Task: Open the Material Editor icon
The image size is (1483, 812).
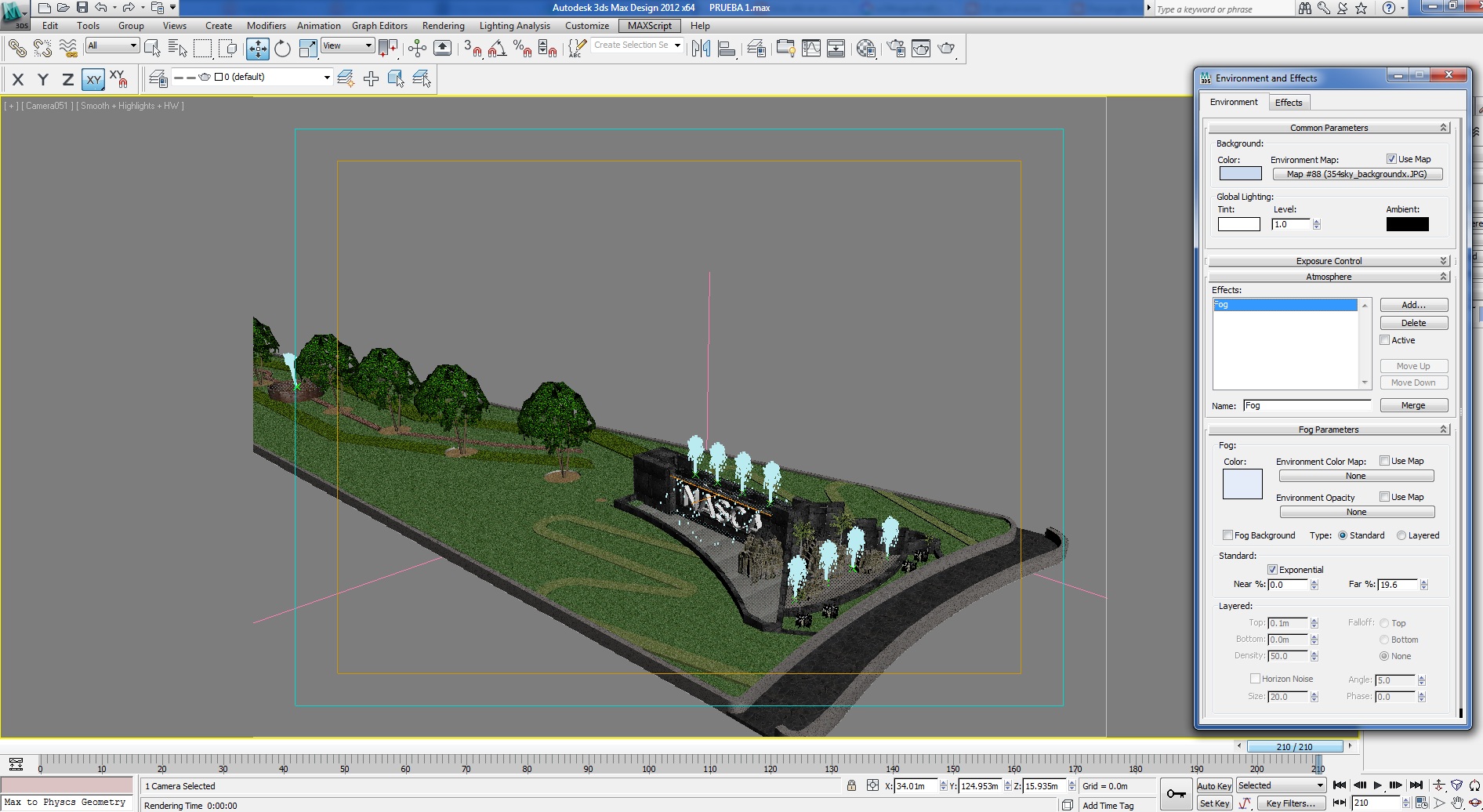Action: tap(865, 49)
